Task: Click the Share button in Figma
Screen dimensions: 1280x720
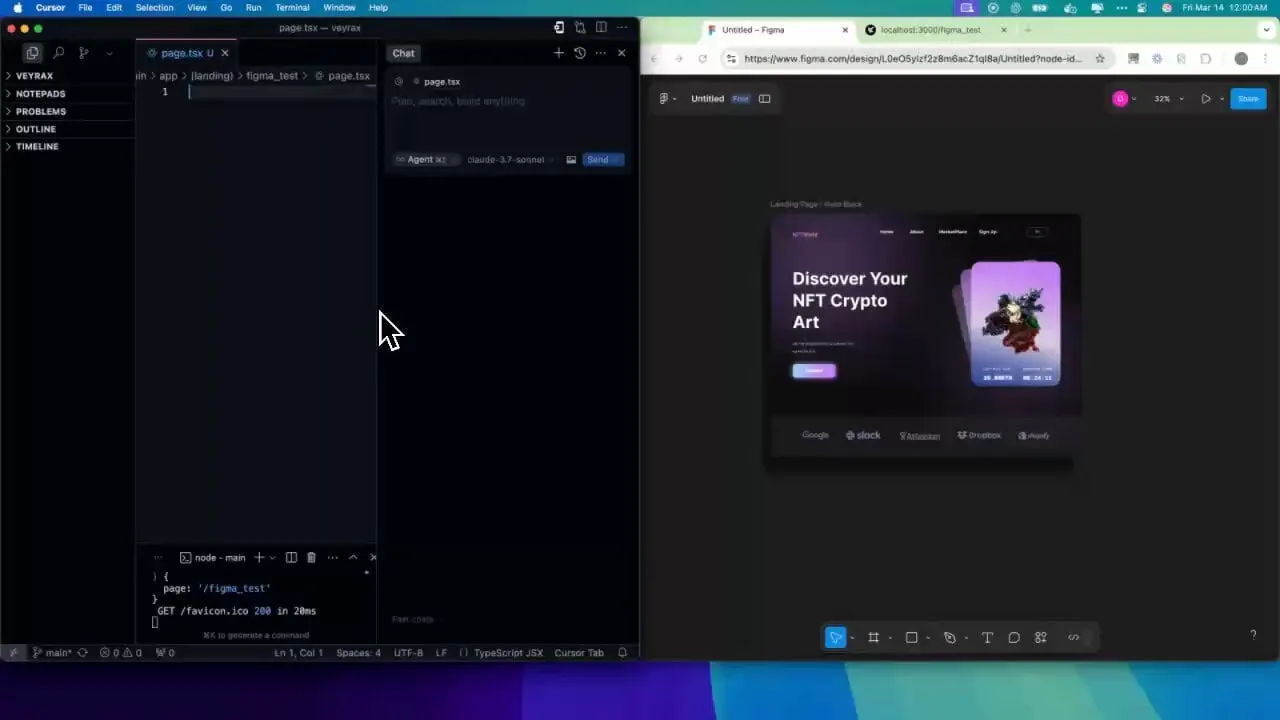Action: (1247, 98)
